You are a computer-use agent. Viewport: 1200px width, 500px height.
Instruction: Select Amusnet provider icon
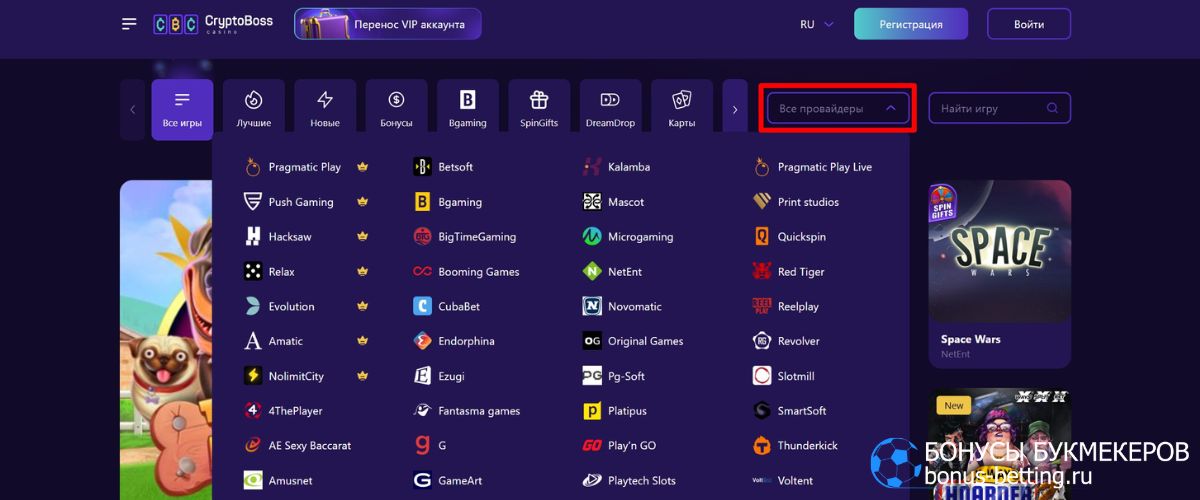tap(252, 480)
